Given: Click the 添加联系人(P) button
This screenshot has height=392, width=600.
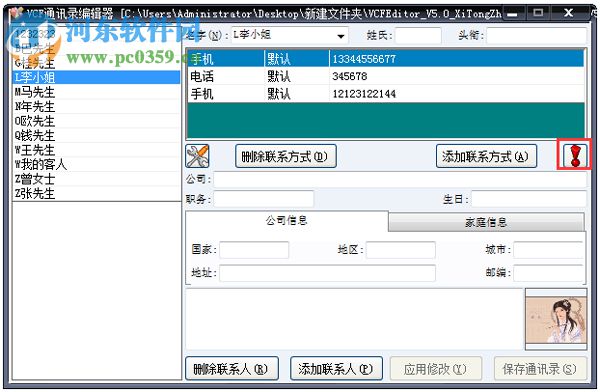Looking at the screenshot, I should [336, 369].
